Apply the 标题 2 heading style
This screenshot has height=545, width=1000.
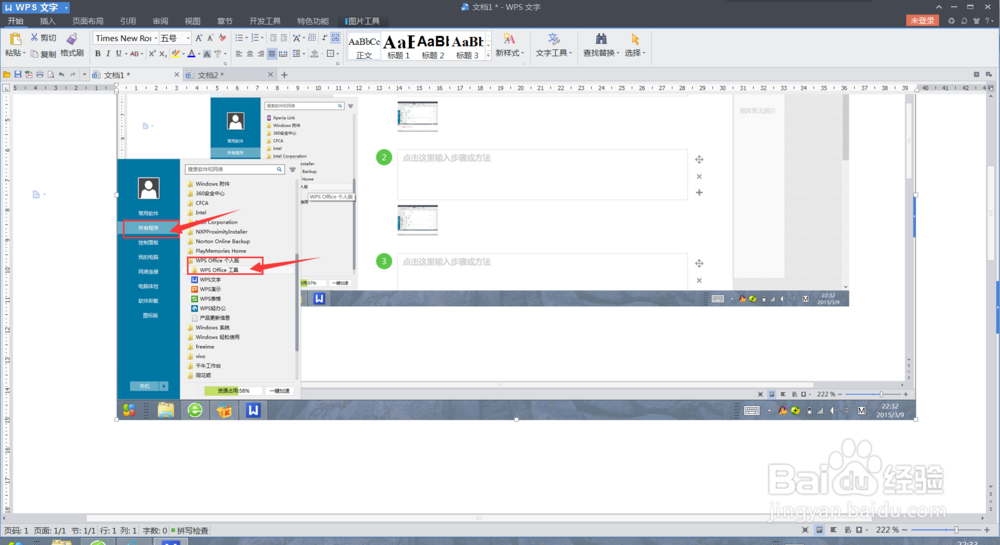pyautogui.click(x=433, y=46)
